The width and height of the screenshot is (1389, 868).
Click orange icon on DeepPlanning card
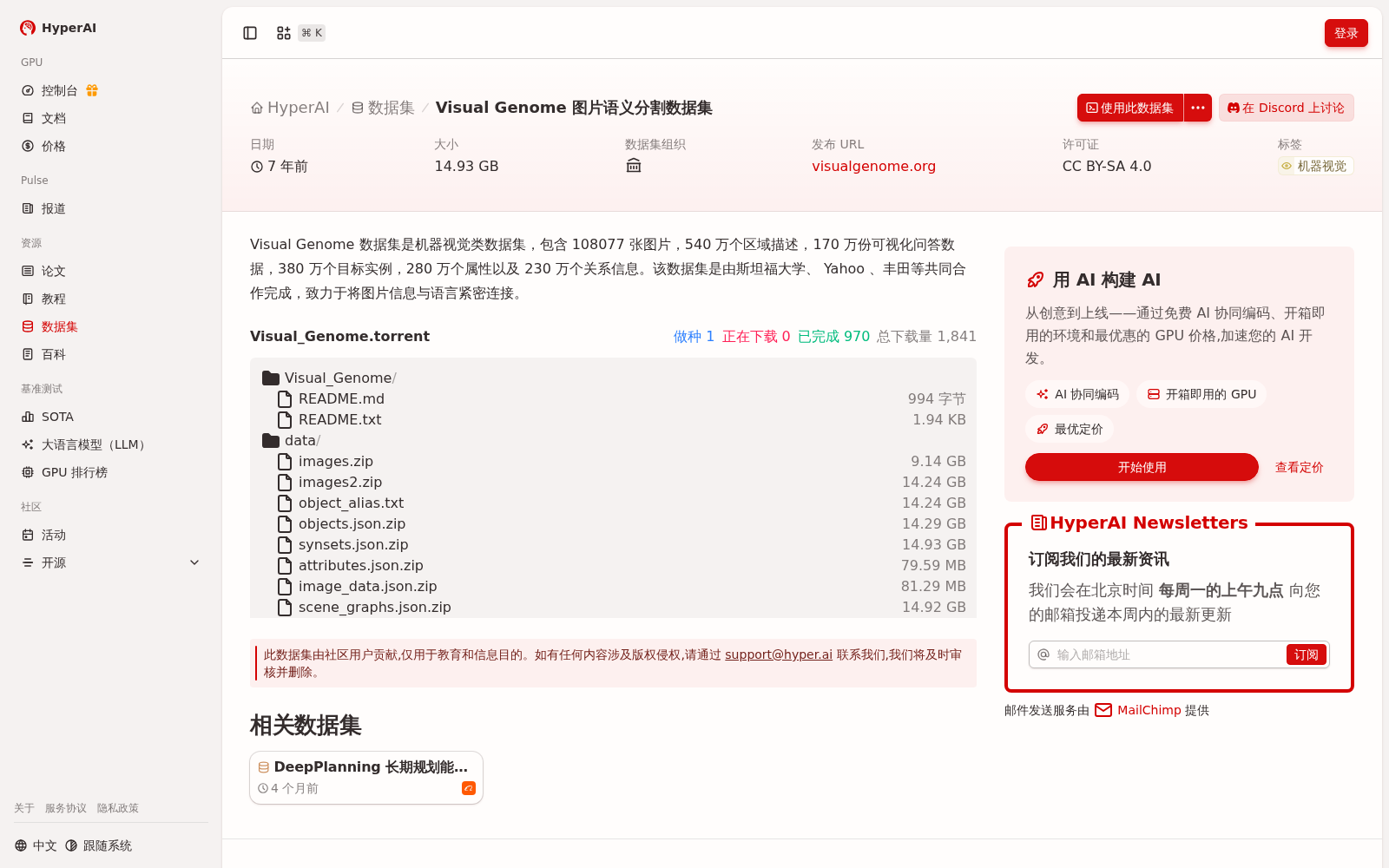469,788
